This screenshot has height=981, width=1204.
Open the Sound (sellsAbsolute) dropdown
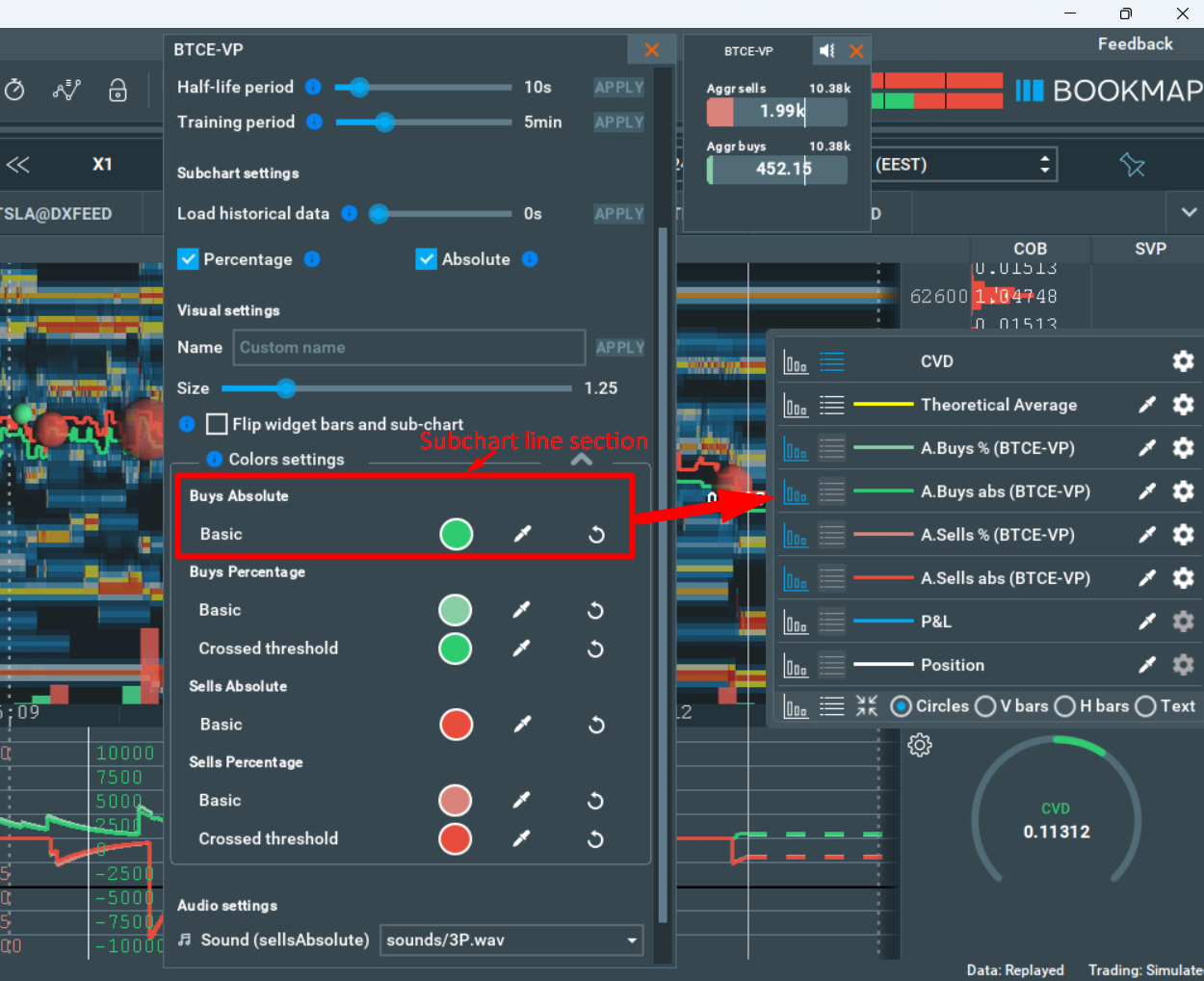510,940
